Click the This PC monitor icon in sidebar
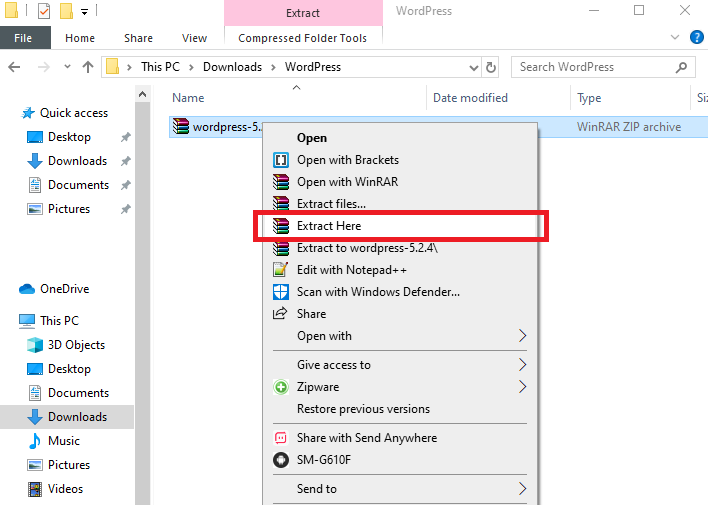The height and width of the screenshot is (505, 716). pos(27,321)
